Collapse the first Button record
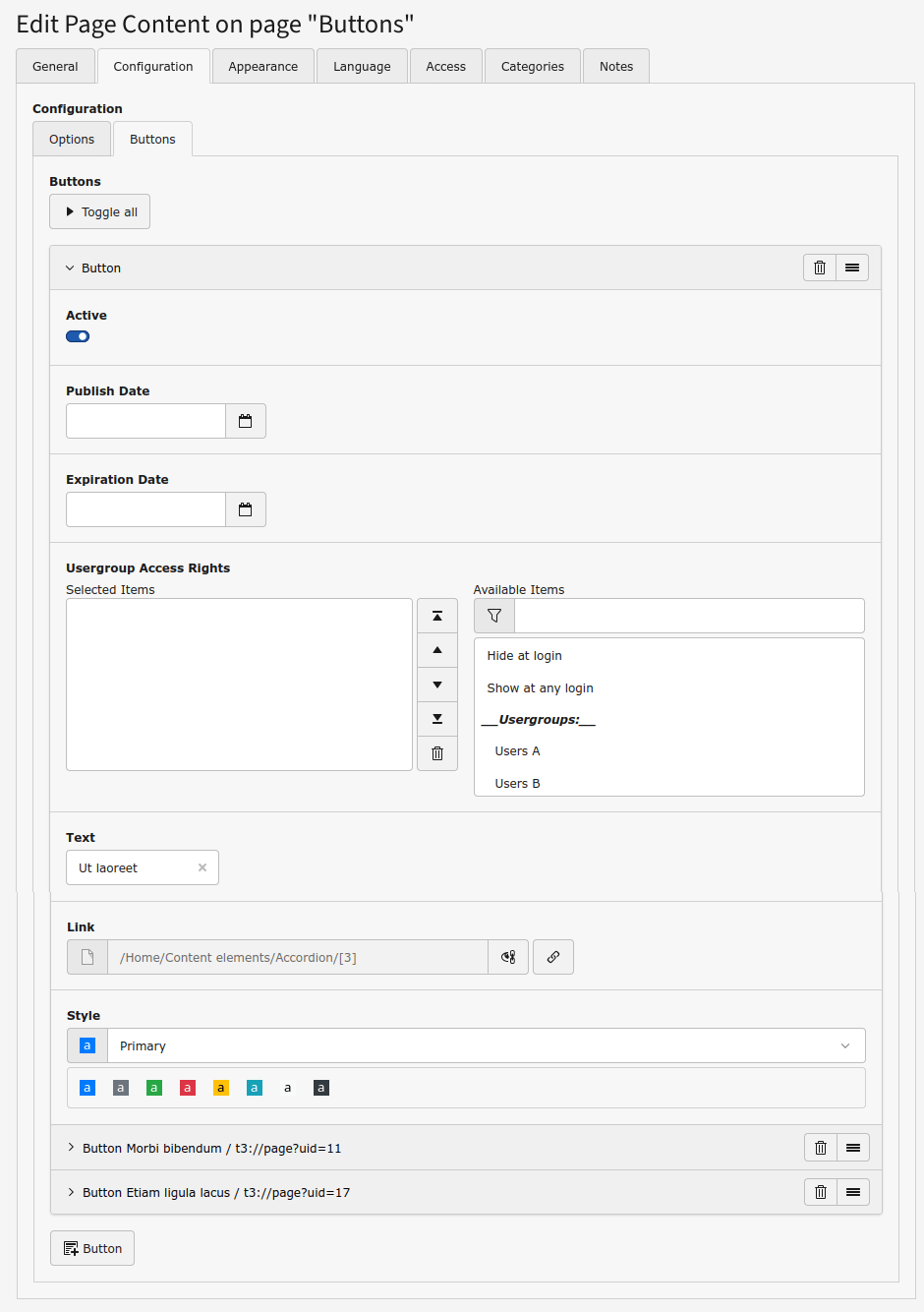This screenshot has height=1312, width=924. [x=93, y=268]
